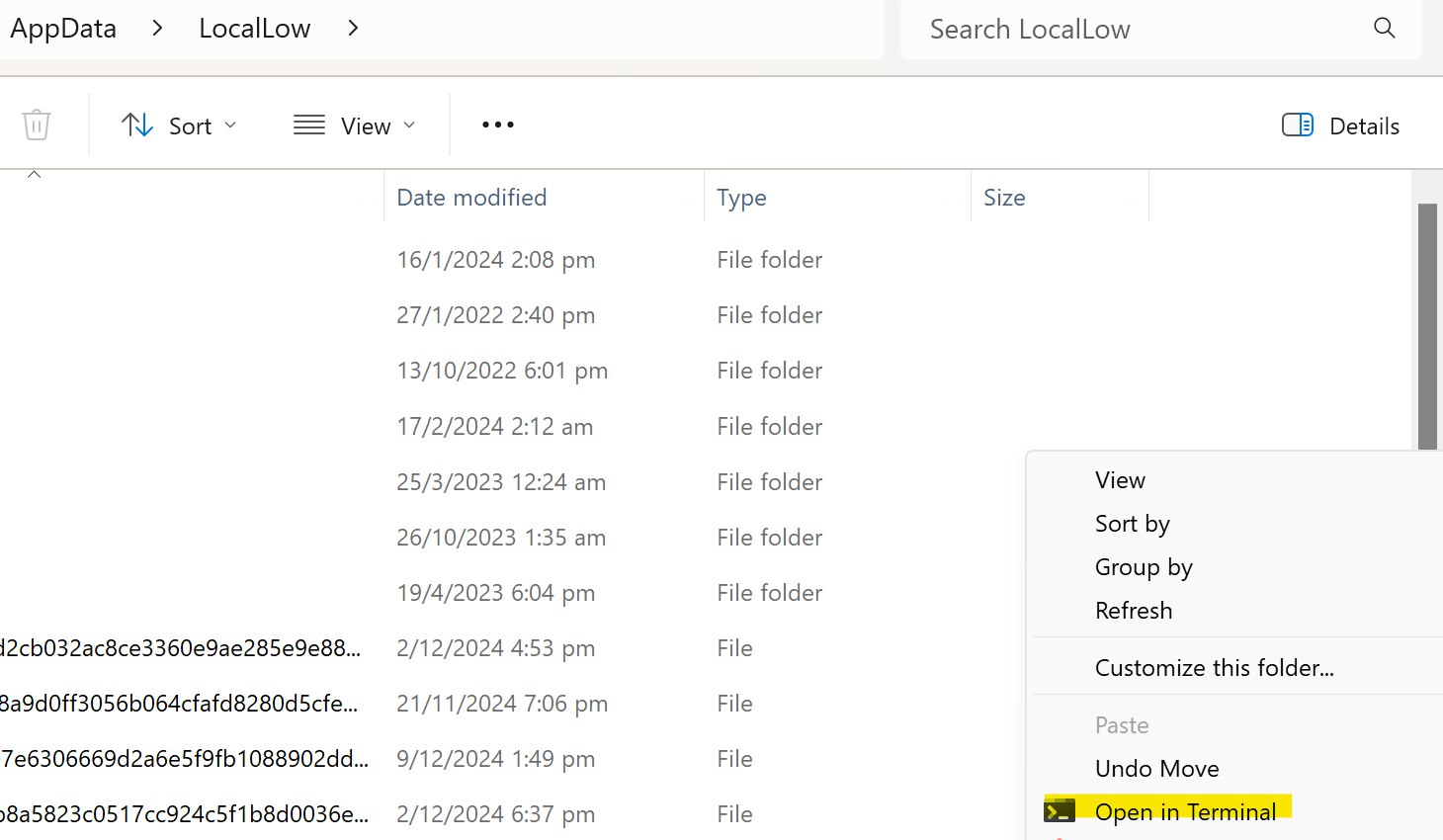Click the Sort arrows icon
Screen dimensions: 1443x840
(x=137, y=126)
